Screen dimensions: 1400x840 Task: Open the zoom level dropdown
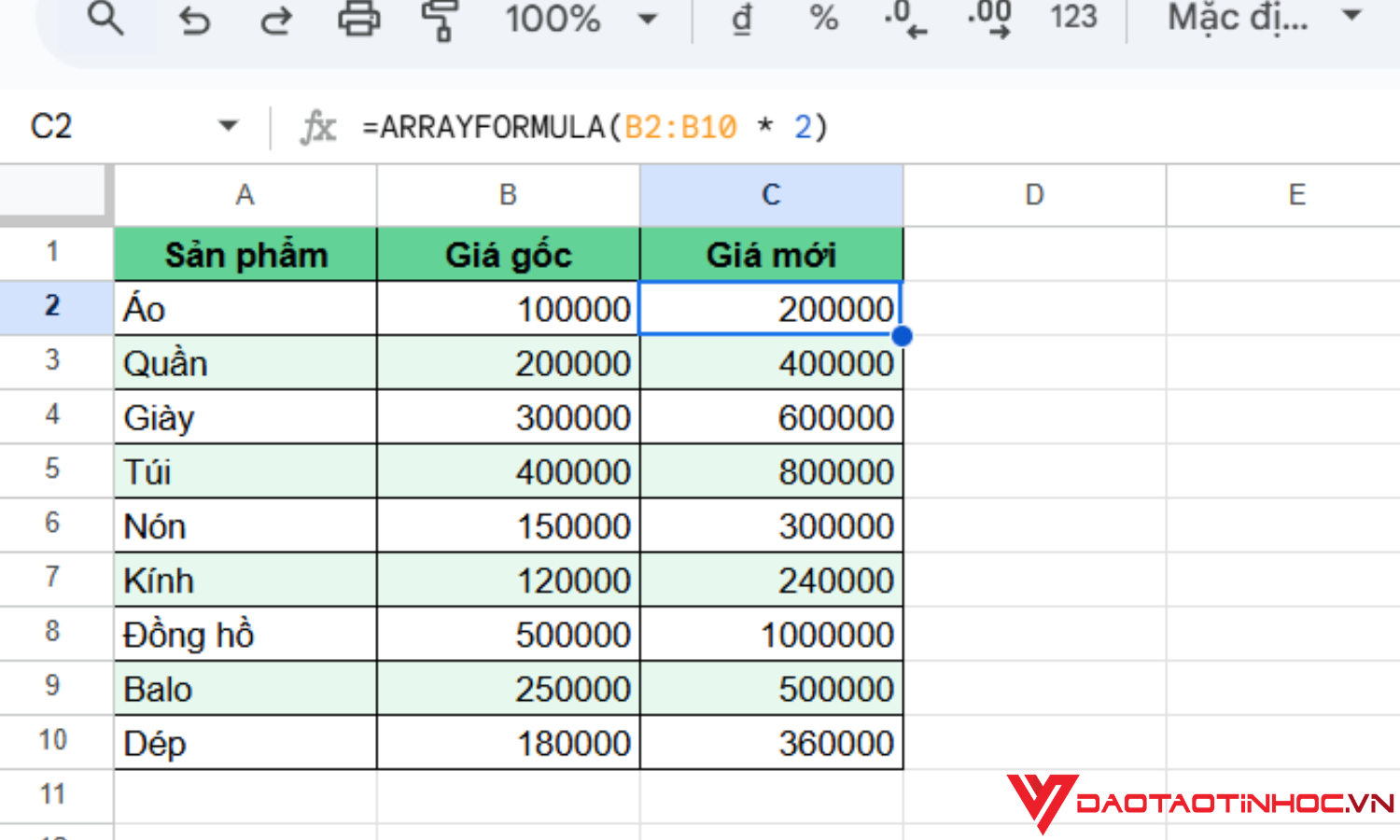(579, 21)
